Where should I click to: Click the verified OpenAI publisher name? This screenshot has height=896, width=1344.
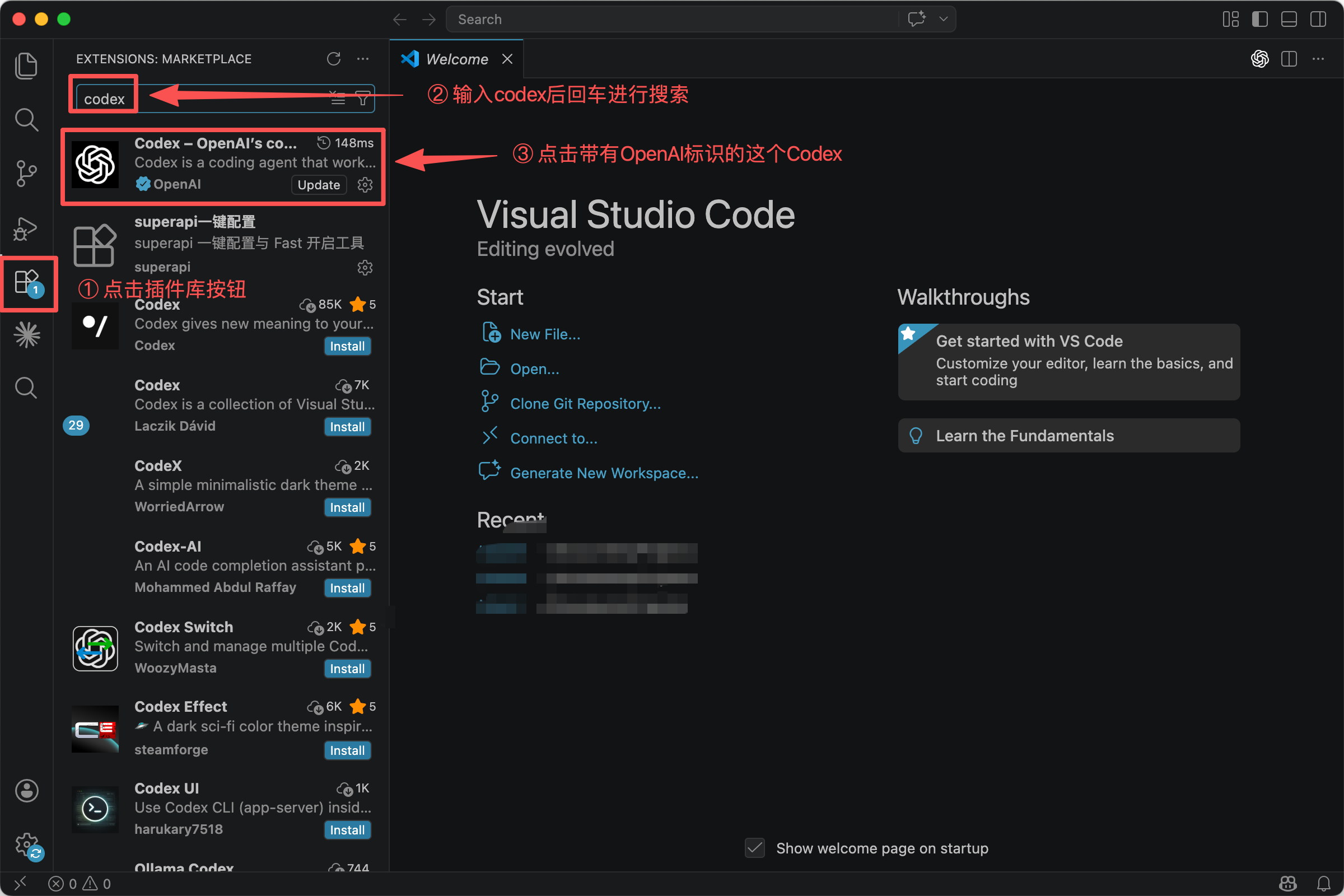click(x=176, y=184)
